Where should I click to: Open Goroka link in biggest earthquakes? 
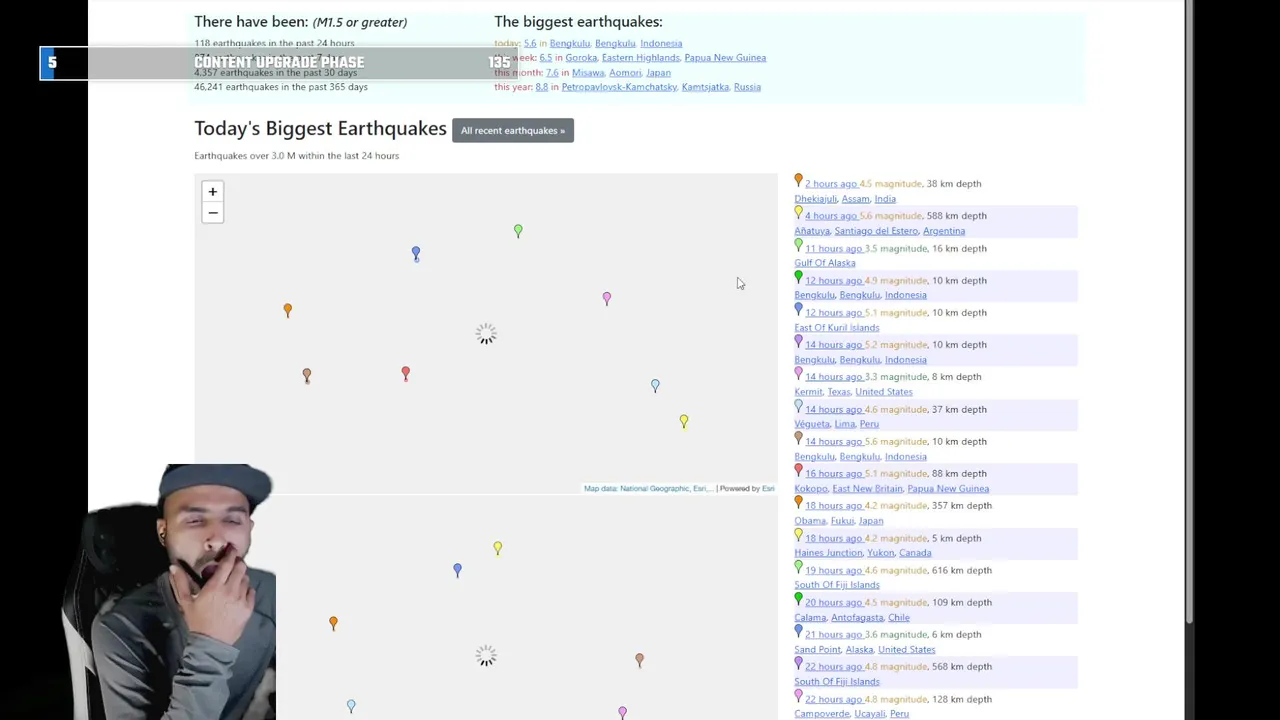[x=581, y=58]
